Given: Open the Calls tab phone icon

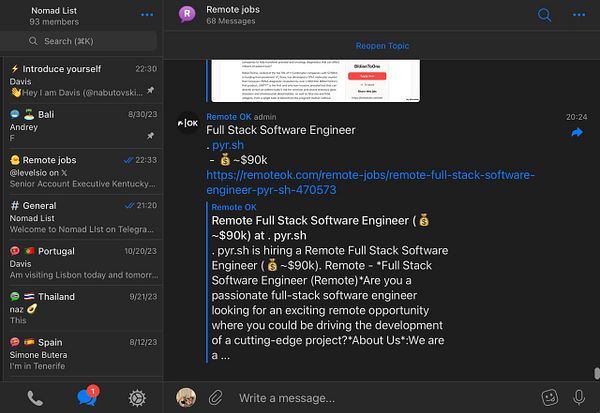Looking at the screenshot, I should coord(35,398).
